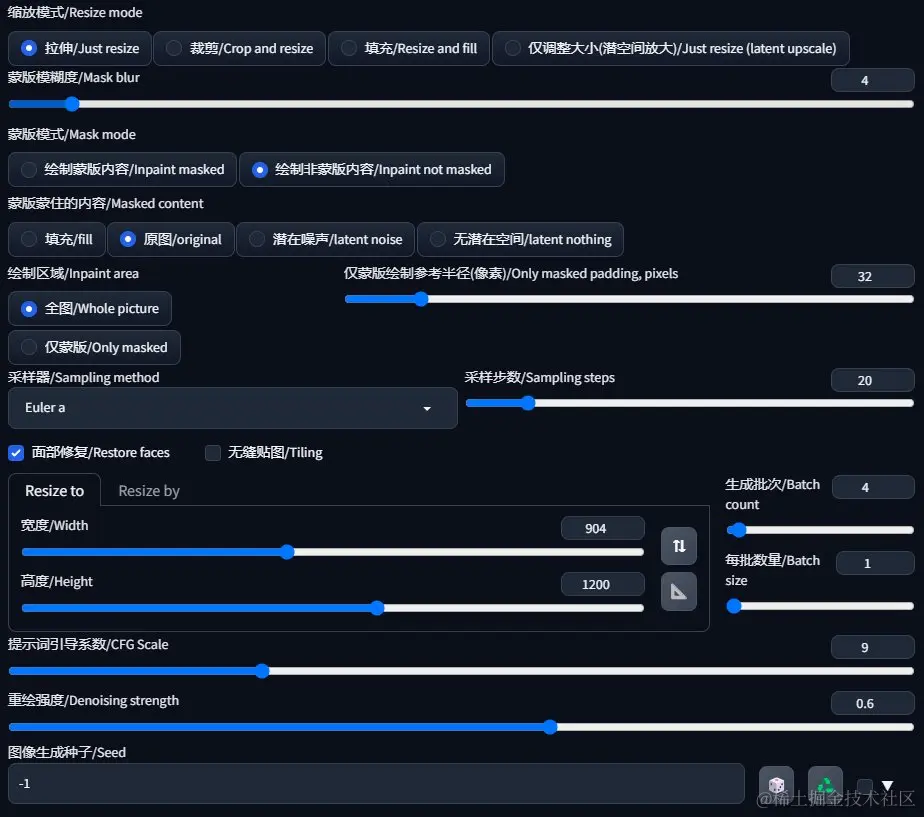Switch to the Resize by tab

pos(149,491)
